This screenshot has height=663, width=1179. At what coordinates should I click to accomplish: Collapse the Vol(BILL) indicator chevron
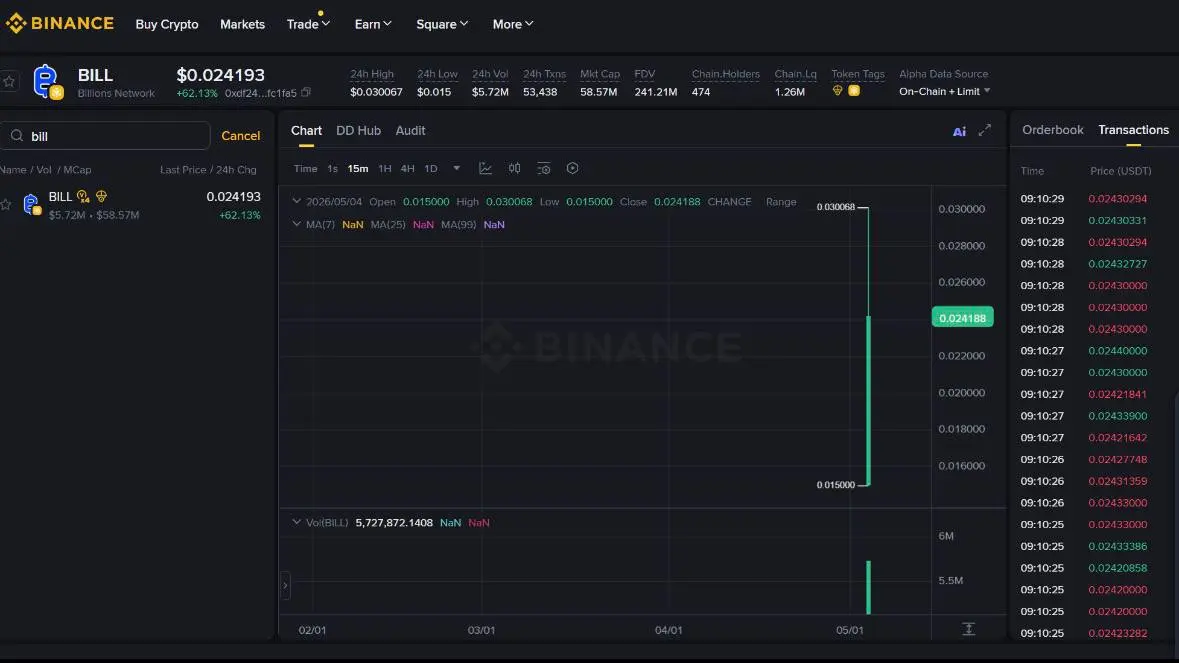pos(296,522)
